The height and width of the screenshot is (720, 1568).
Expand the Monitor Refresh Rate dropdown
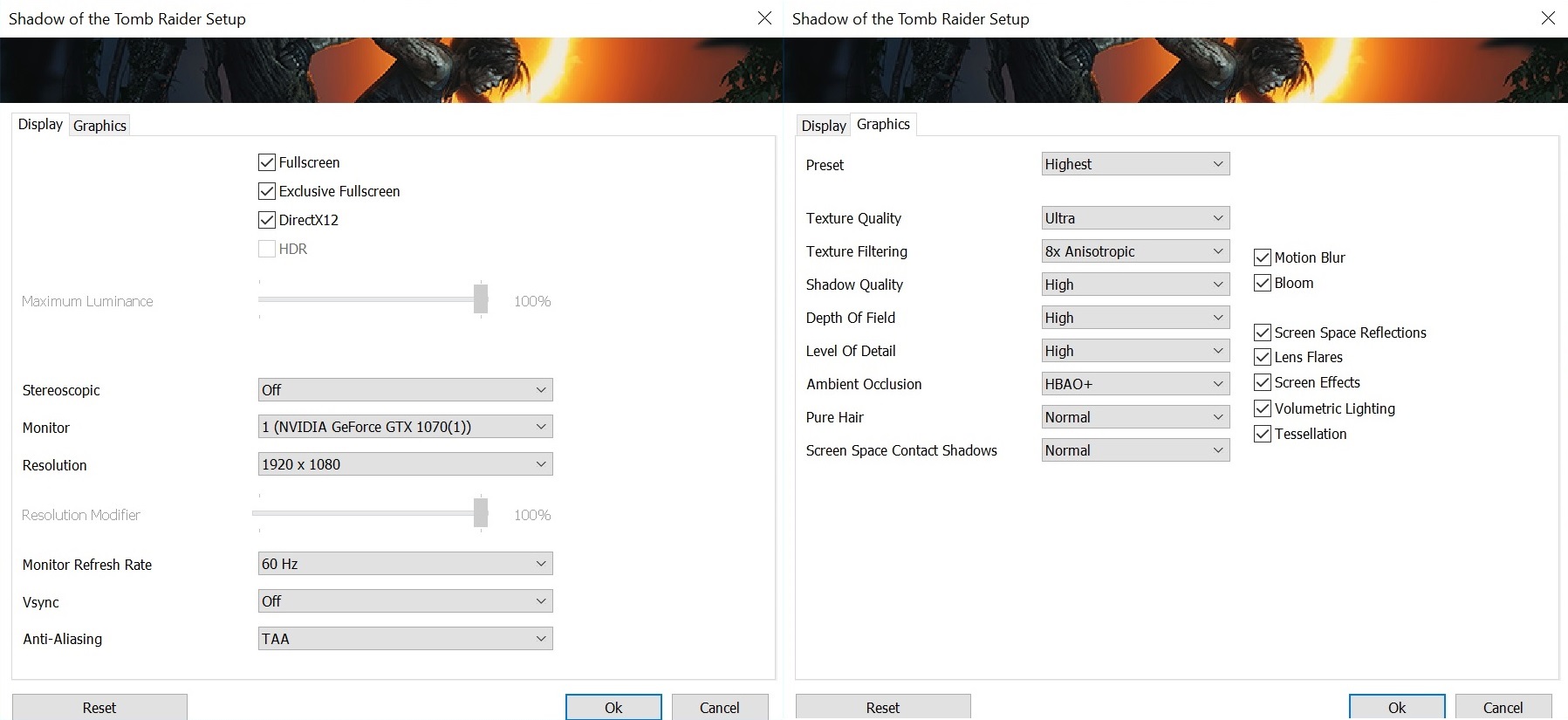click(405, 564)
